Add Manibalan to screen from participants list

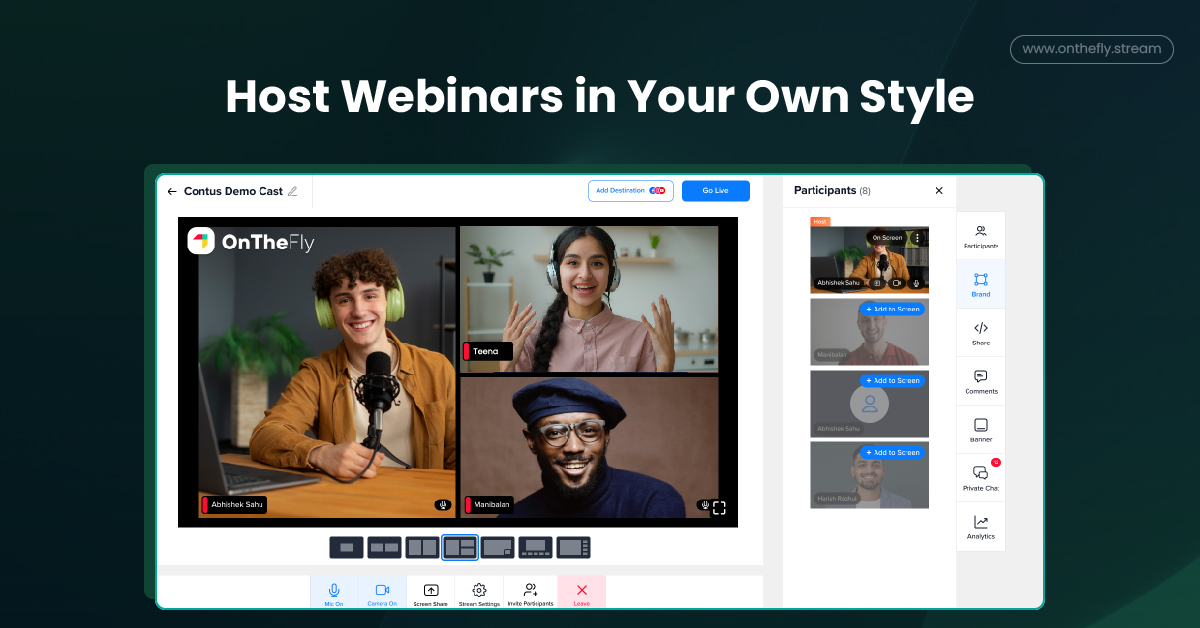point(893,309)
